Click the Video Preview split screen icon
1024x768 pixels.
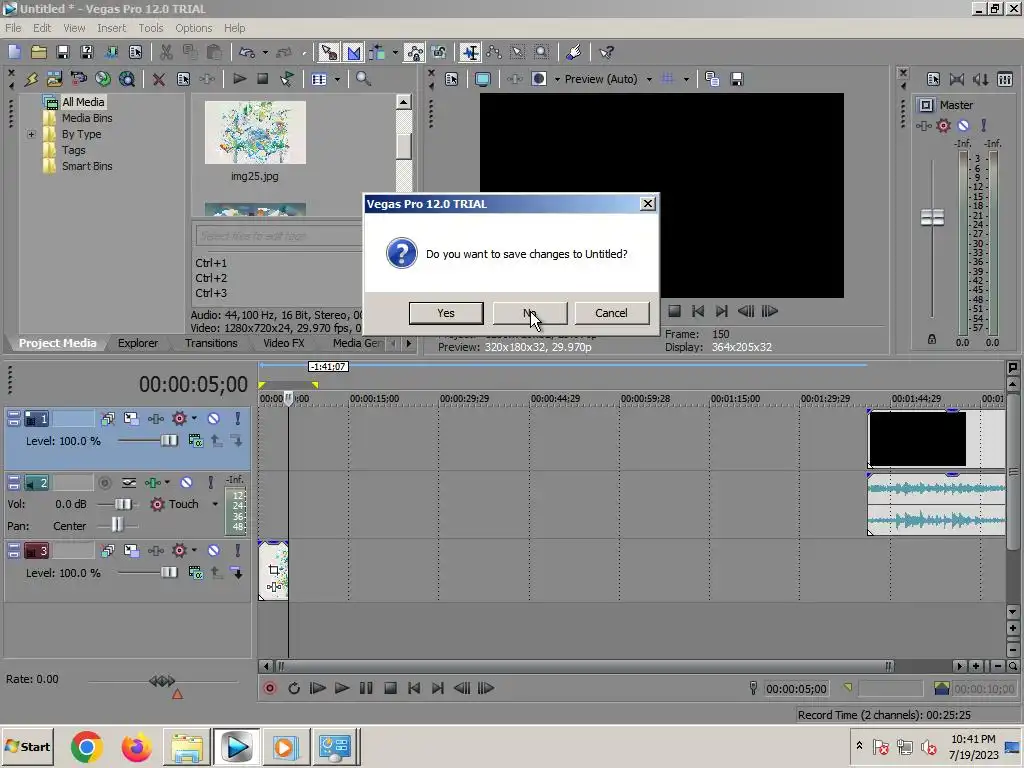point(539,79)
